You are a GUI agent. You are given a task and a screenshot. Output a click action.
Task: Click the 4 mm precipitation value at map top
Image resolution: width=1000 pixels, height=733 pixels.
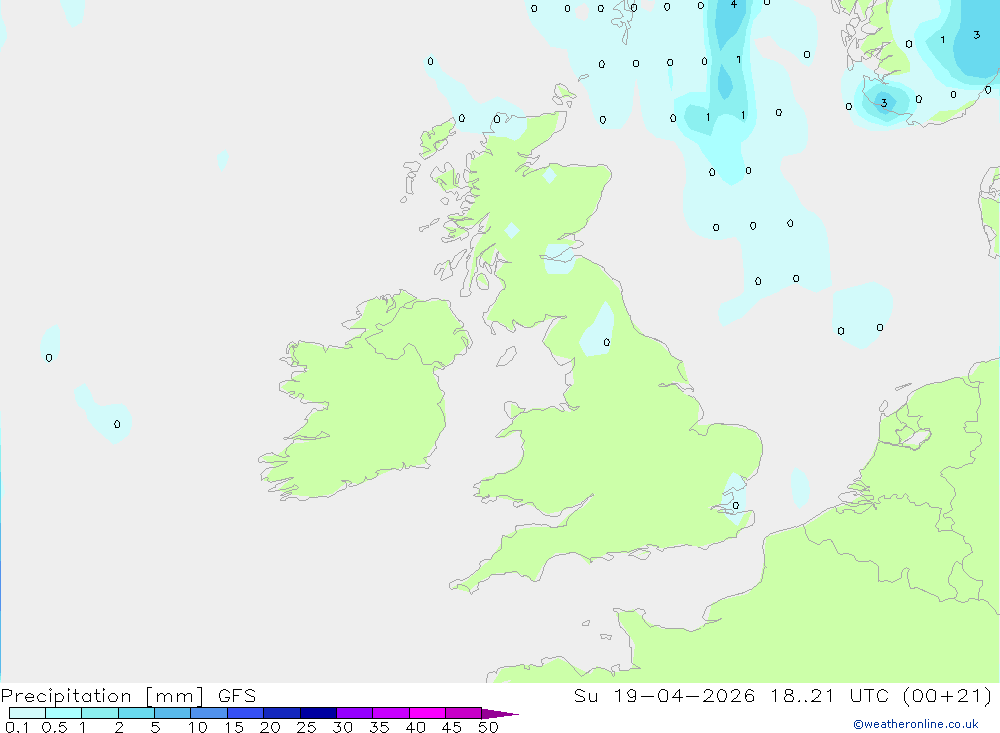(733, 4)
